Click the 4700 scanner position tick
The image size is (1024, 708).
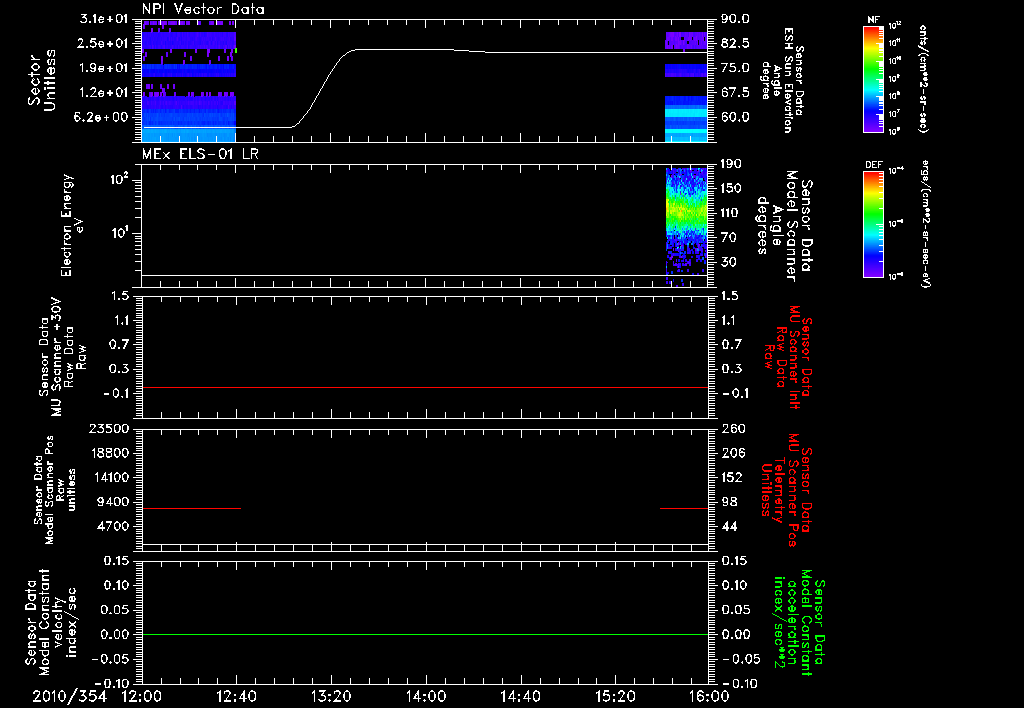point(114,526)
